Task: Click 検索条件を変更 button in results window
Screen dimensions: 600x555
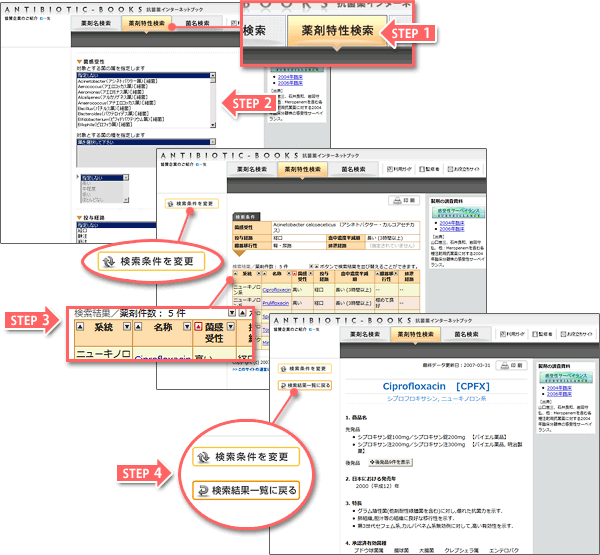Action: tap(192, 204)
